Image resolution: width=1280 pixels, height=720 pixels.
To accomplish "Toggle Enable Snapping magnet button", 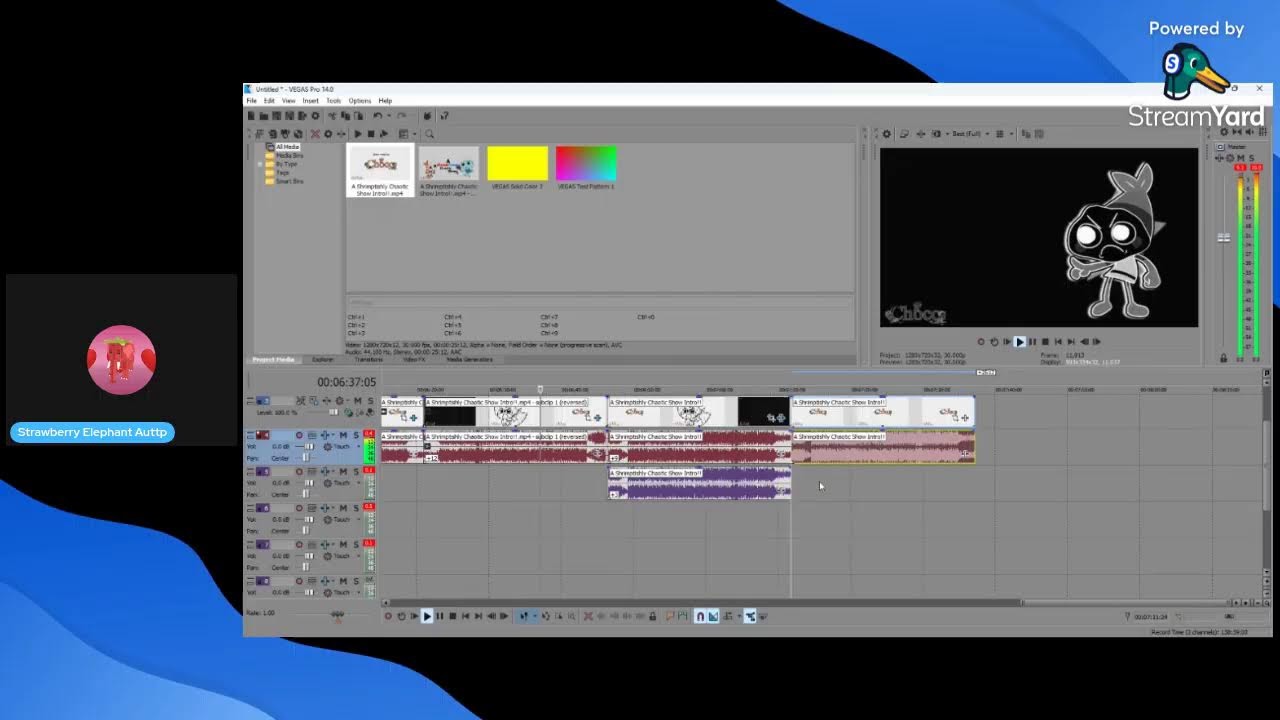I will point(699,616).
